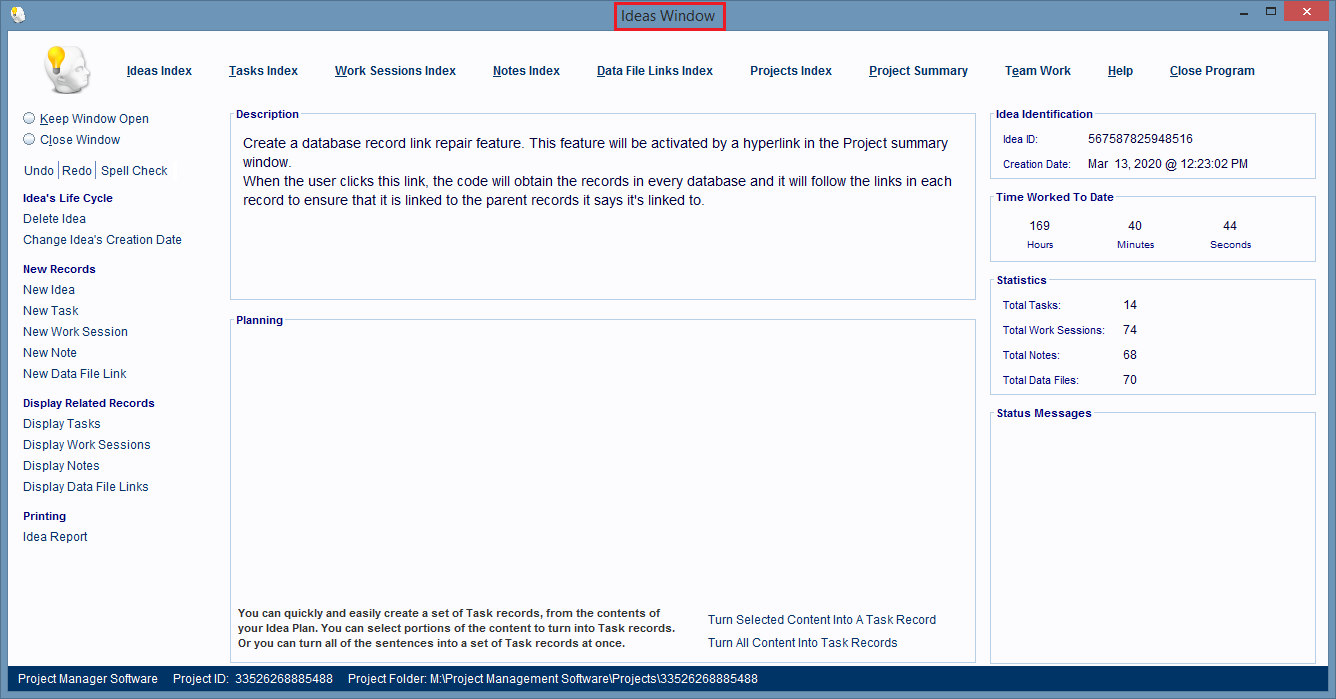Image resolution: width=1336 pixels, height=699 pixels.
Task: Click Delete Idea link
Action: (54, 219)
